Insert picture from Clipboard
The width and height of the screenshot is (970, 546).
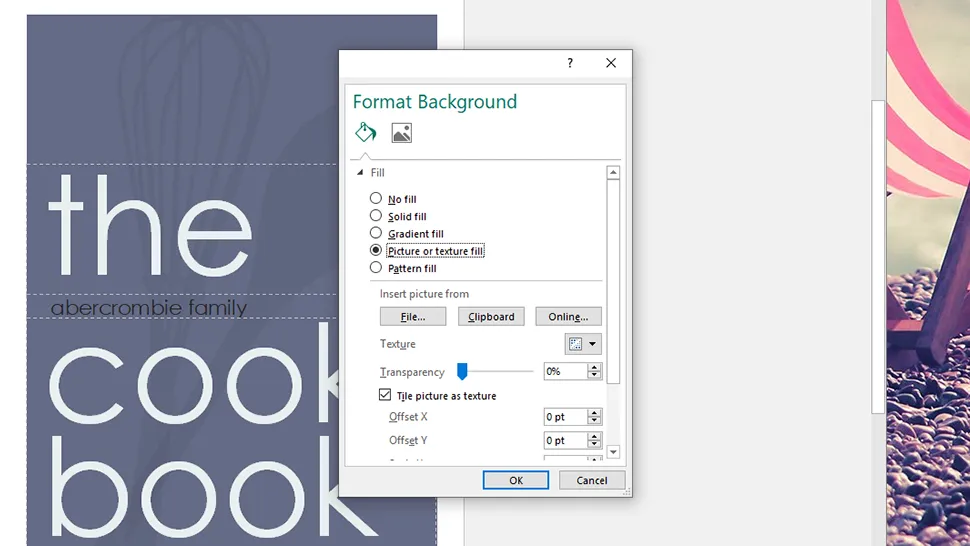[491, 316]
